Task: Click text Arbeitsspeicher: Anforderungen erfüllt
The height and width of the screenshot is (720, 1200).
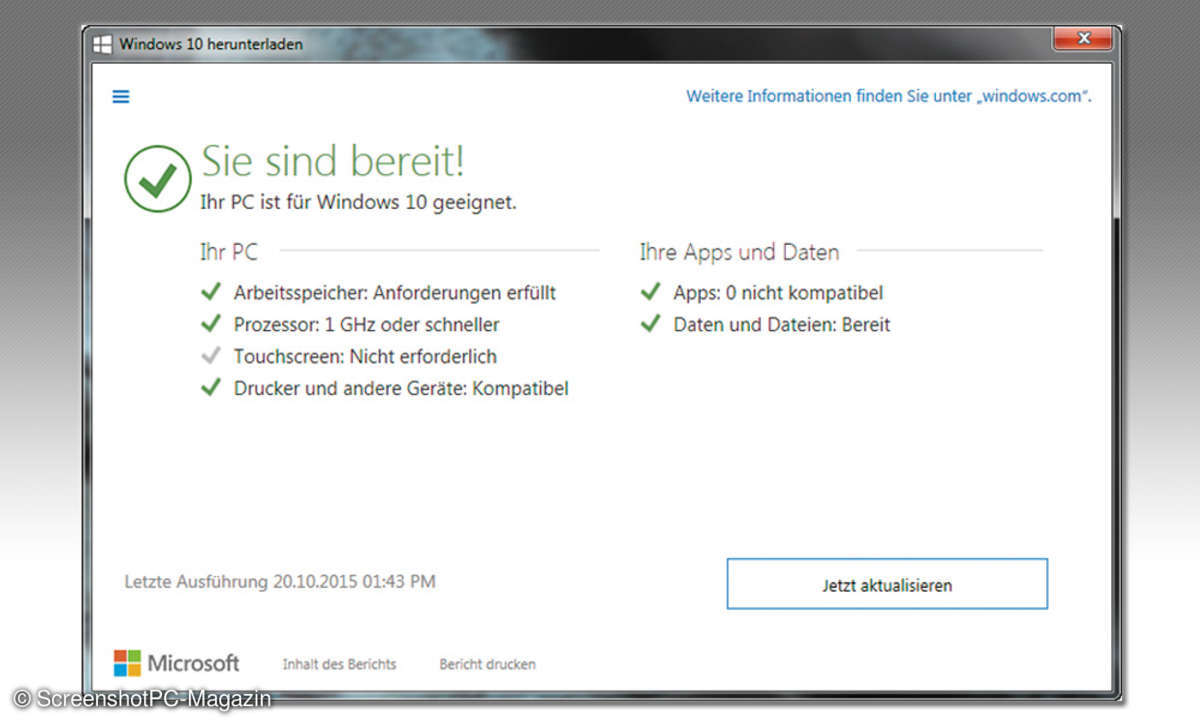Action: click(x=395, y=293)
